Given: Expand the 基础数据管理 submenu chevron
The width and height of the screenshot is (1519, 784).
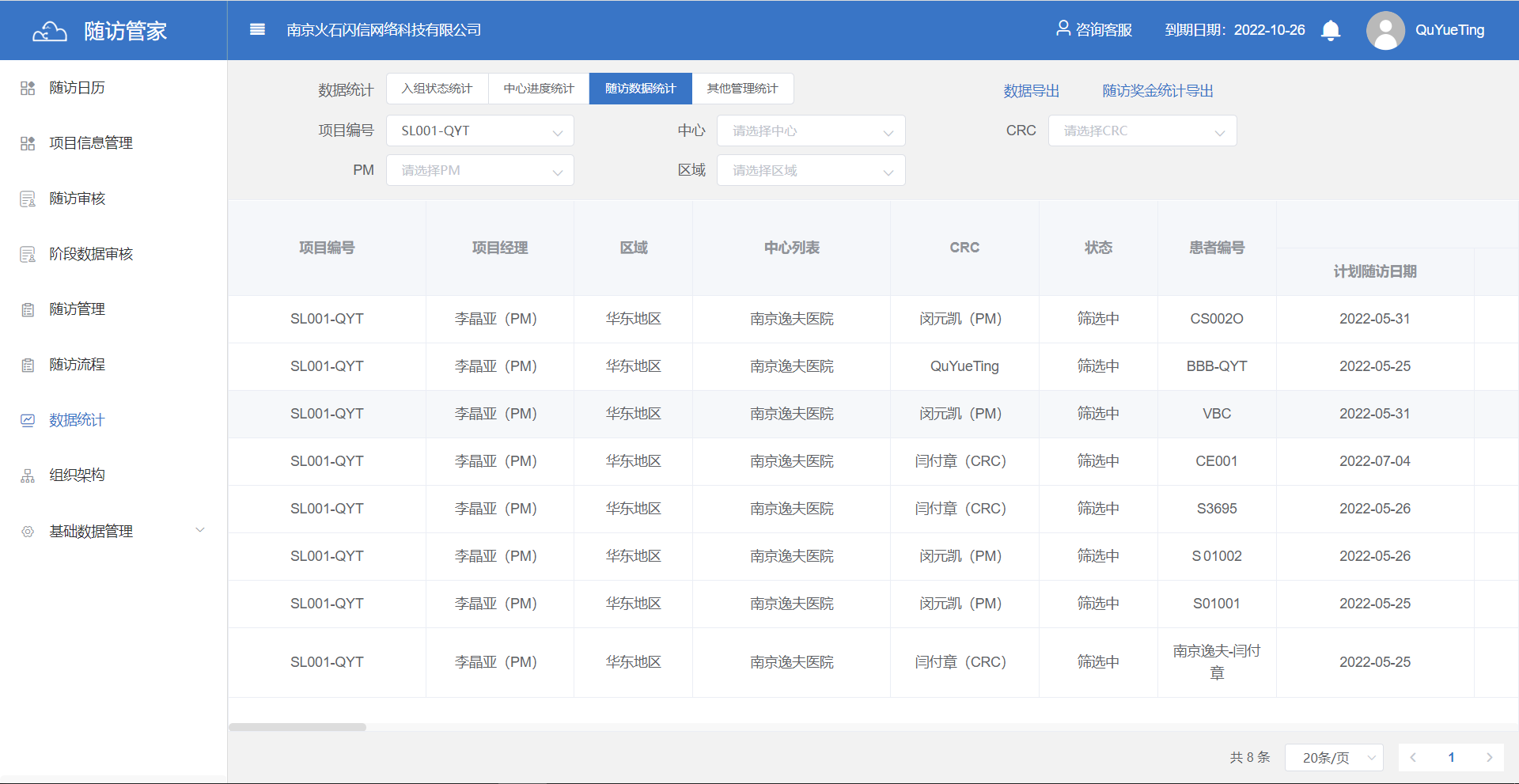Looking at the screenshot, I should point(200,531).
